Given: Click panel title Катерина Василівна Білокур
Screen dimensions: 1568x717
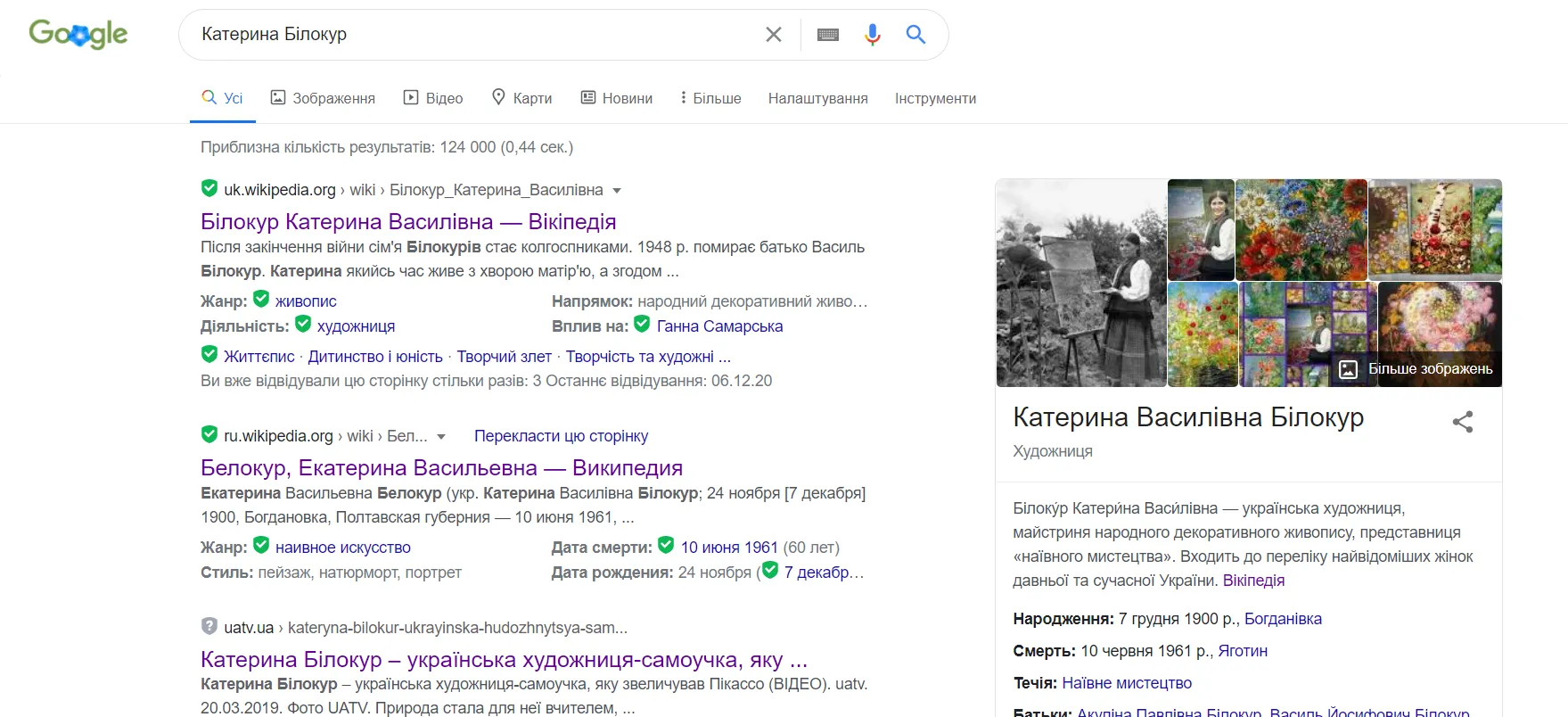Looking at the screenshot, I should click(x=1188, y=417).
